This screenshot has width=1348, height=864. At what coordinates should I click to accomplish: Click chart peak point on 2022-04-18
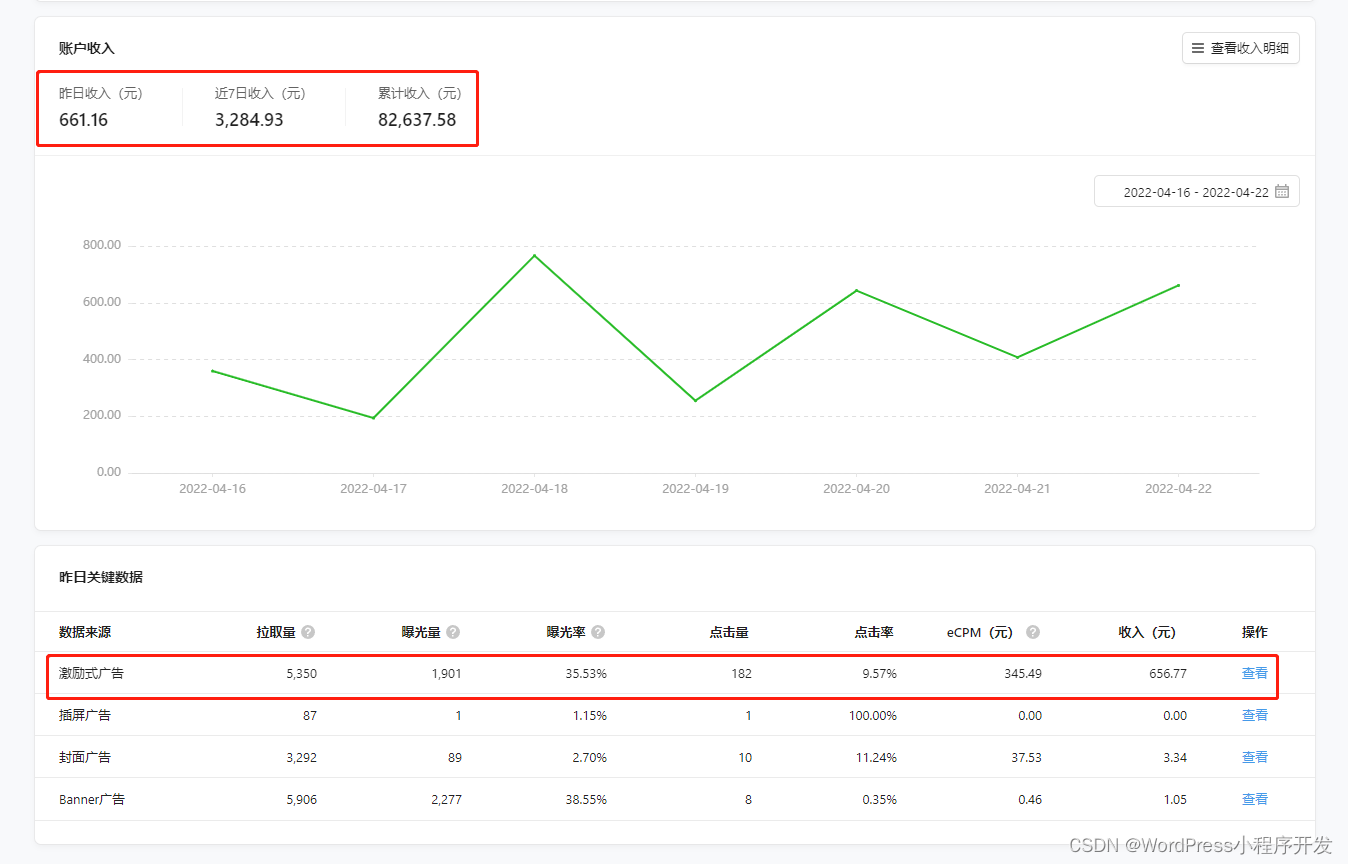pos(534,255)
